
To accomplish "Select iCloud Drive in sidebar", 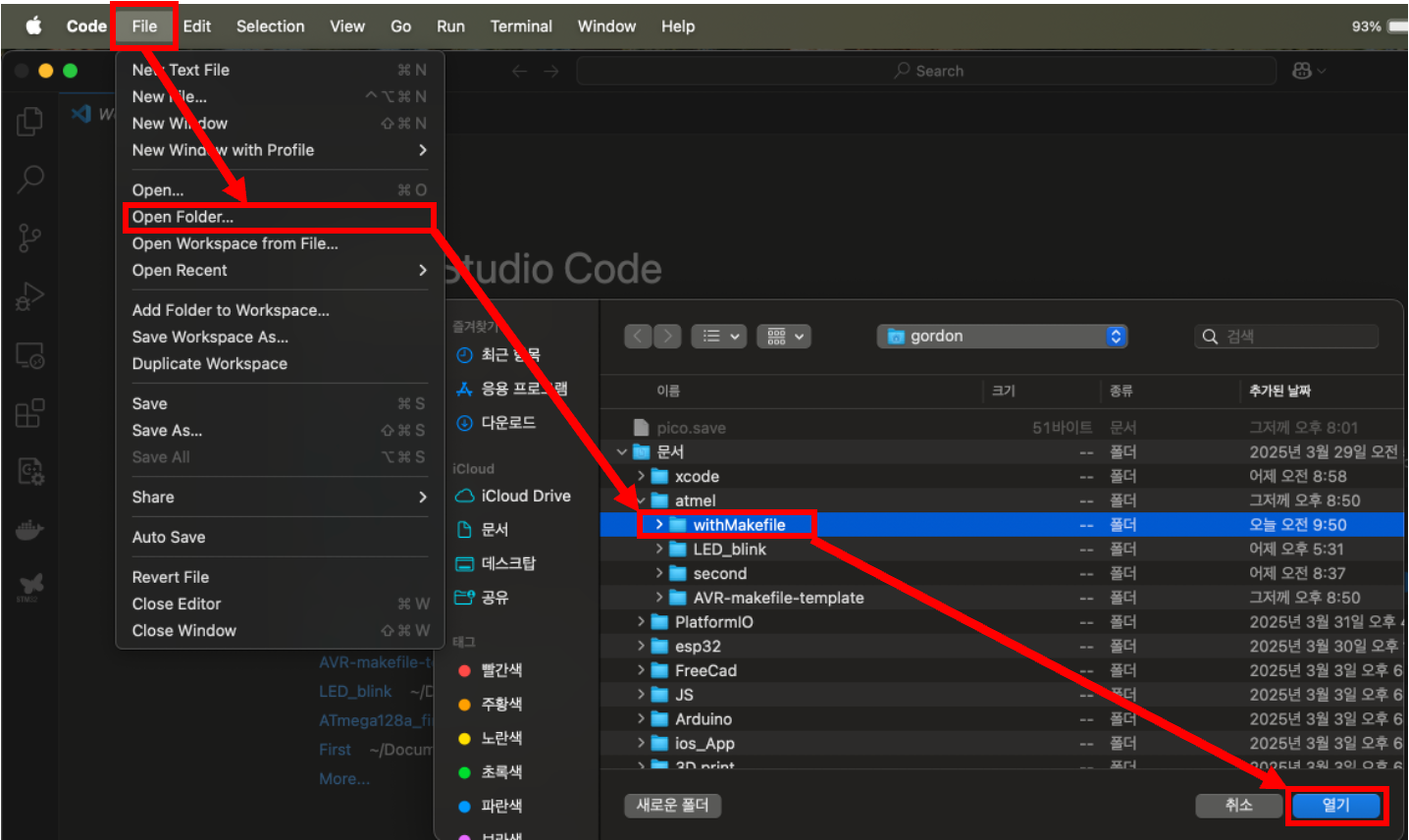I will click(x=513, y=496).
